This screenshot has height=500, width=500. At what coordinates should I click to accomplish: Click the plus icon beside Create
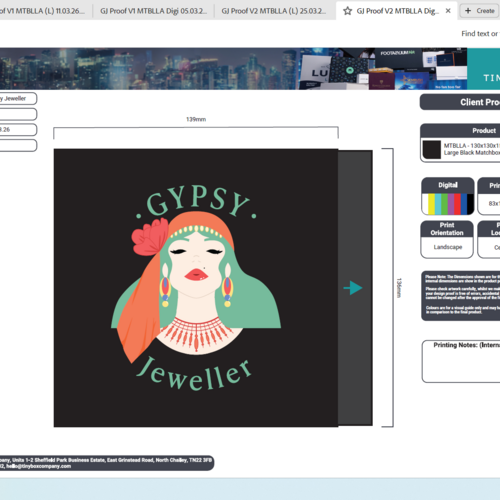pyautogui.click(x=468, y=11)
